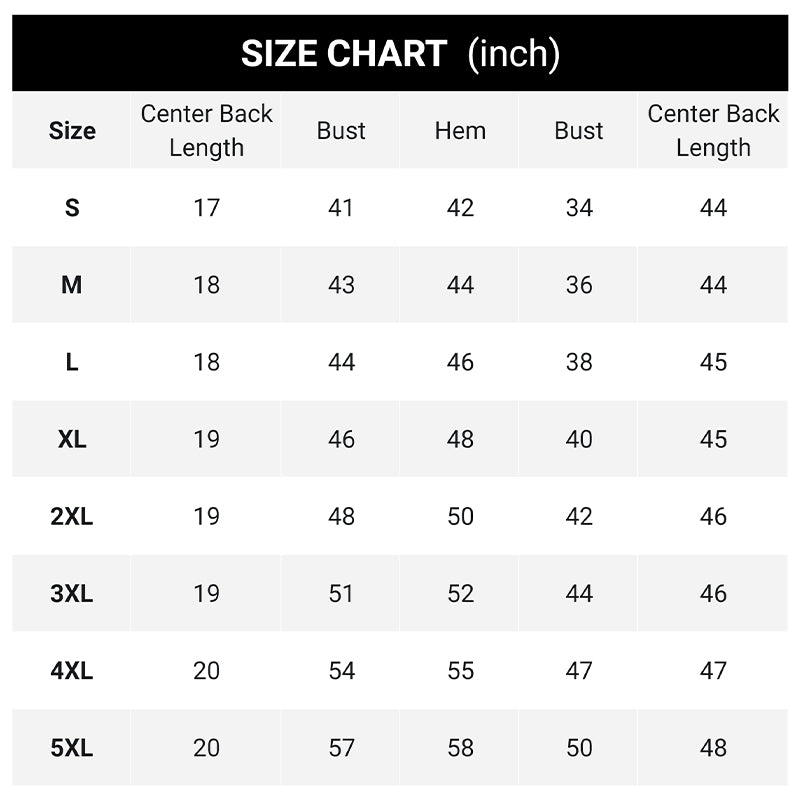Click the 5XL size row label
800x800 pixels.
coord(72,747)
